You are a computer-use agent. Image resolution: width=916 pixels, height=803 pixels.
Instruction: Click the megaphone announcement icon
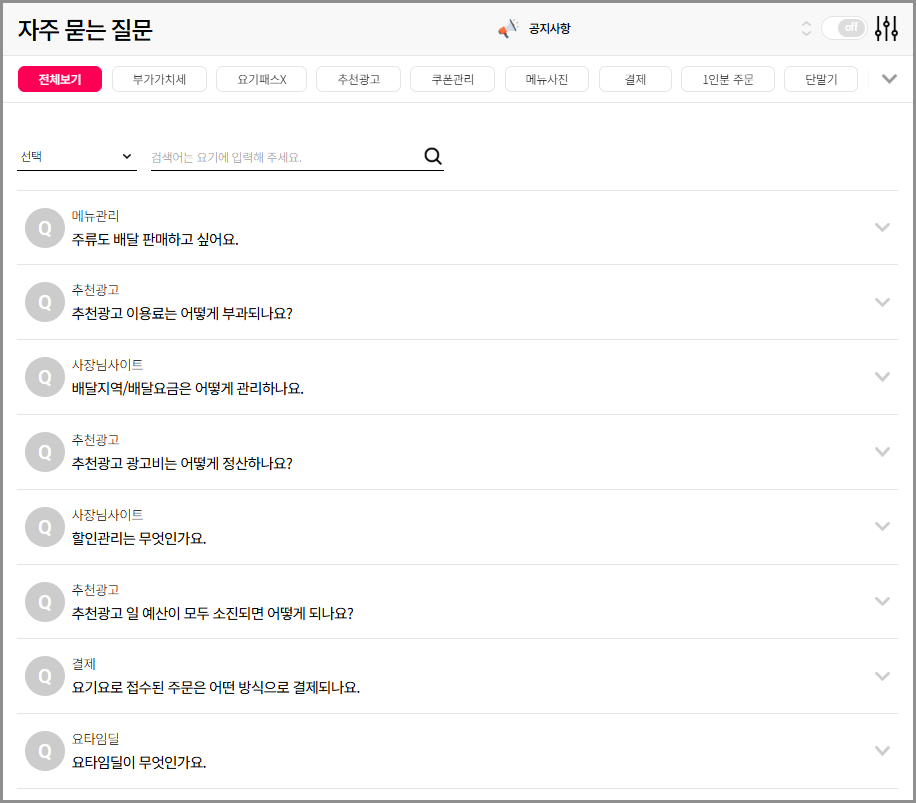[509, 29]
